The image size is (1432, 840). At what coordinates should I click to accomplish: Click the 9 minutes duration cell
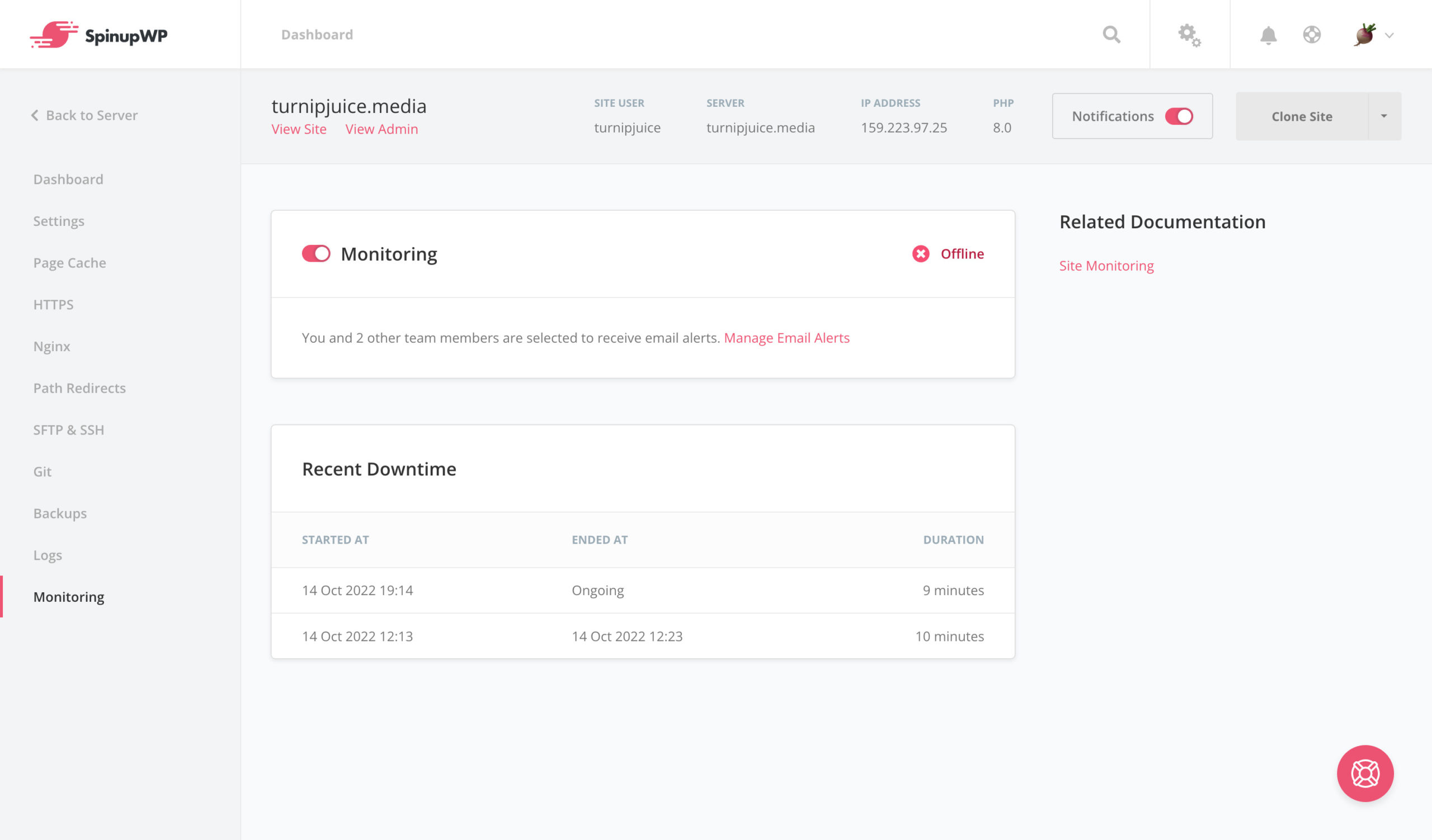[x=954, y=590]
